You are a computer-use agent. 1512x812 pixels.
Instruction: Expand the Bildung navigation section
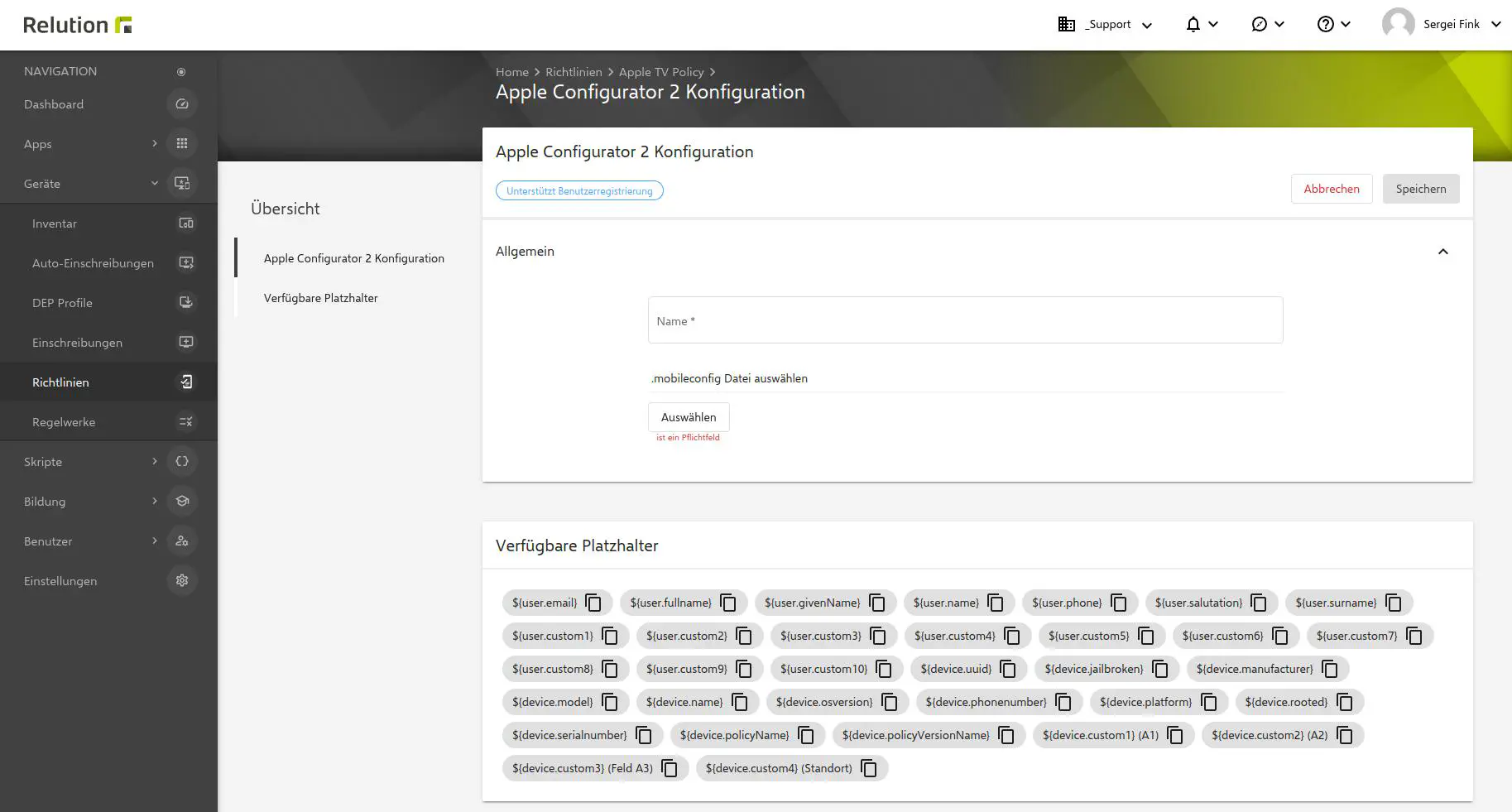click(155, 502)
